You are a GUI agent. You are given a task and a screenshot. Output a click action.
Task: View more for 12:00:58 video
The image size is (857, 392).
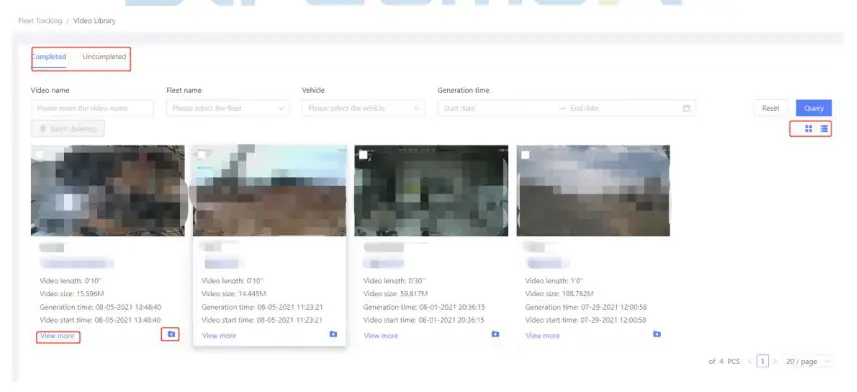tap(543, 336)
